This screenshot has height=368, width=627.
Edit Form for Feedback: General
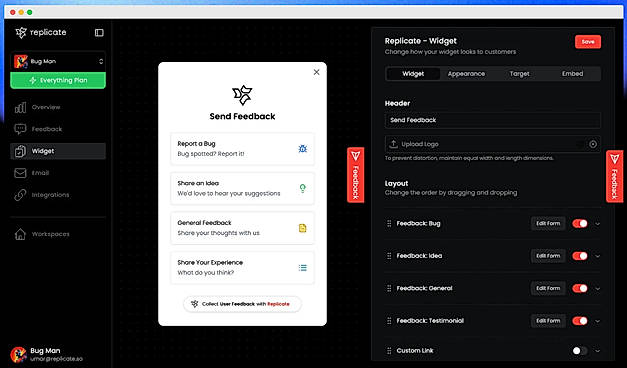(x=548, y=288)
